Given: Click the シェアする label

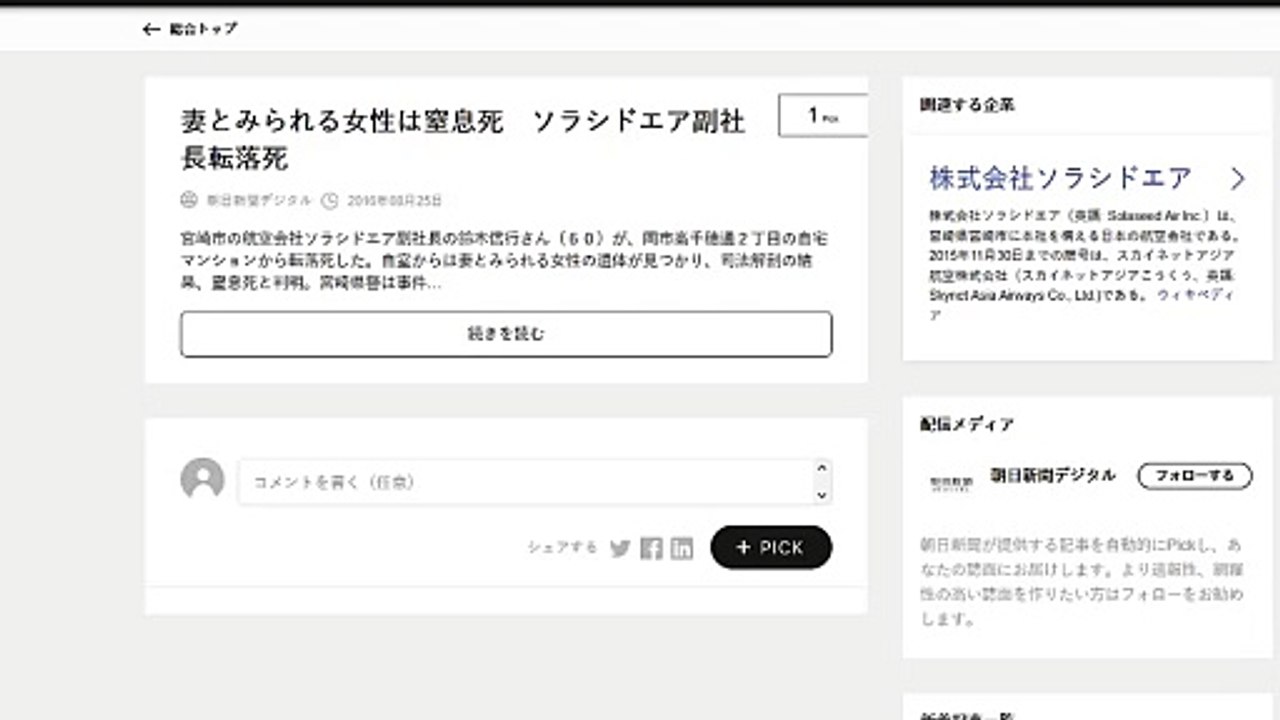Looking at the screenshot, I should click(x=562, y=548).
